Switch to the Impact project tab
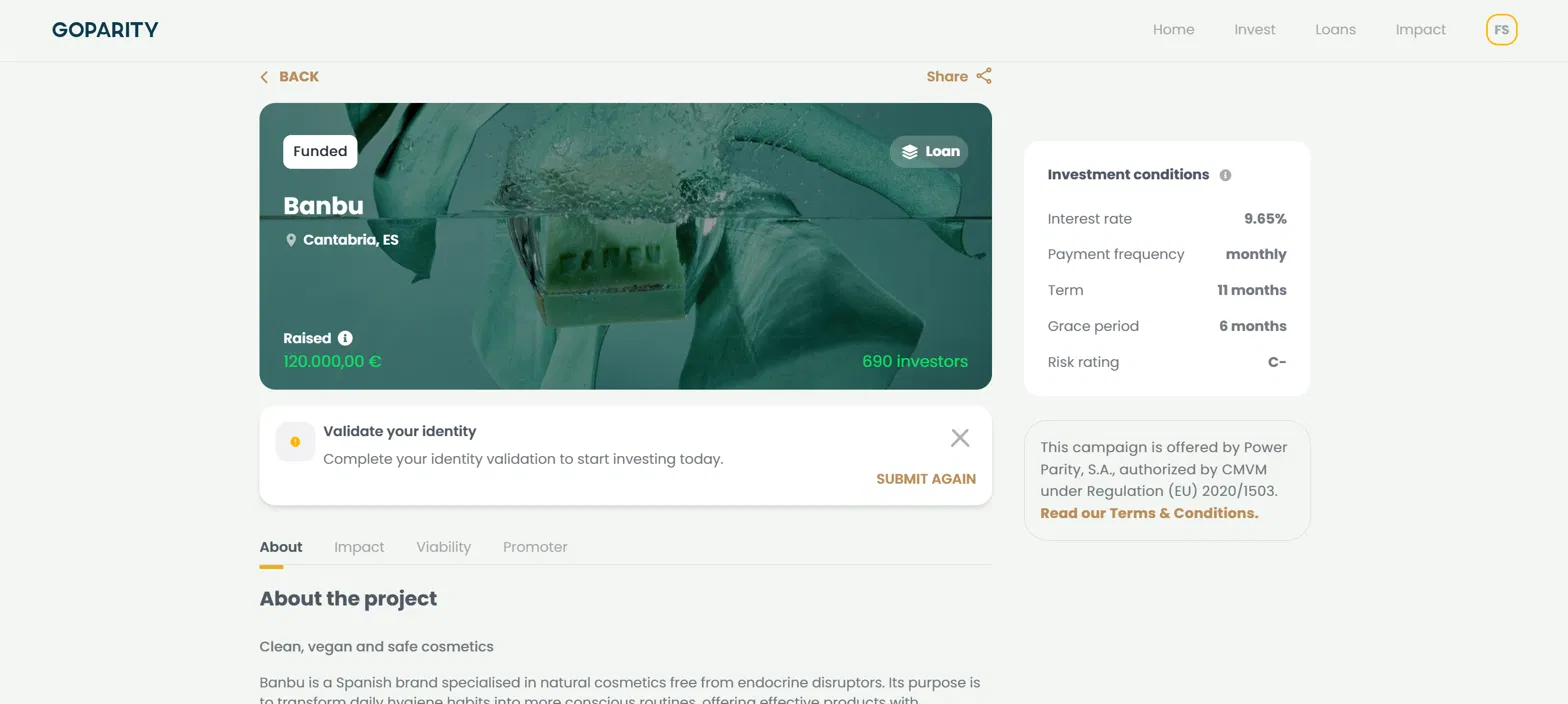 pos(359,547)
